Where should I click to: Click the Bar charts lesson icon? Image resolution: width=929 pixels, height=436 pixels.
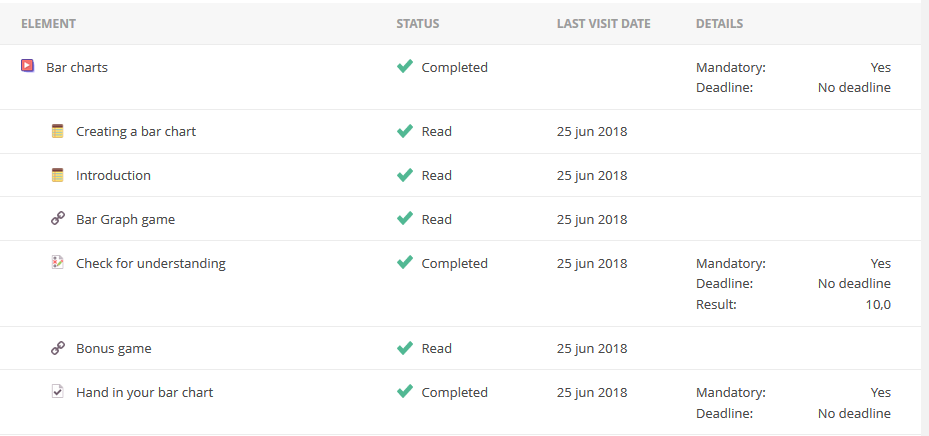[28, 67]
